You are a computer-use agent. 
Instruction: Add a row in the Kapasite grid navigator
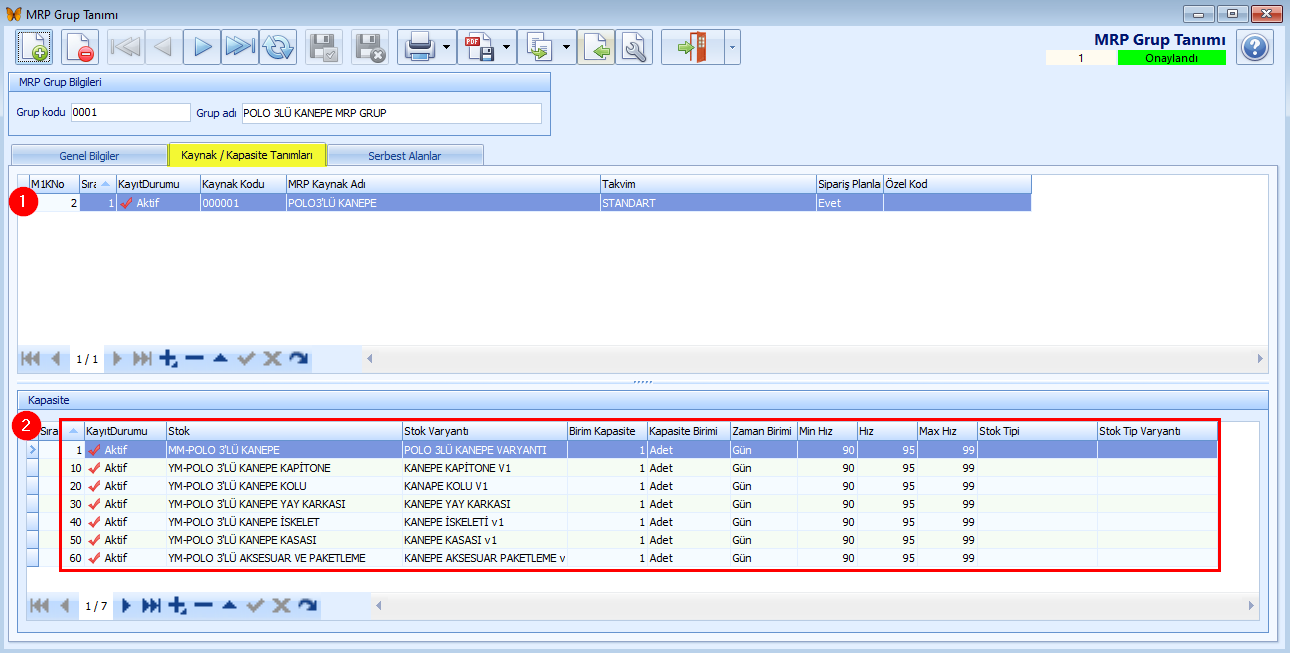178,605
